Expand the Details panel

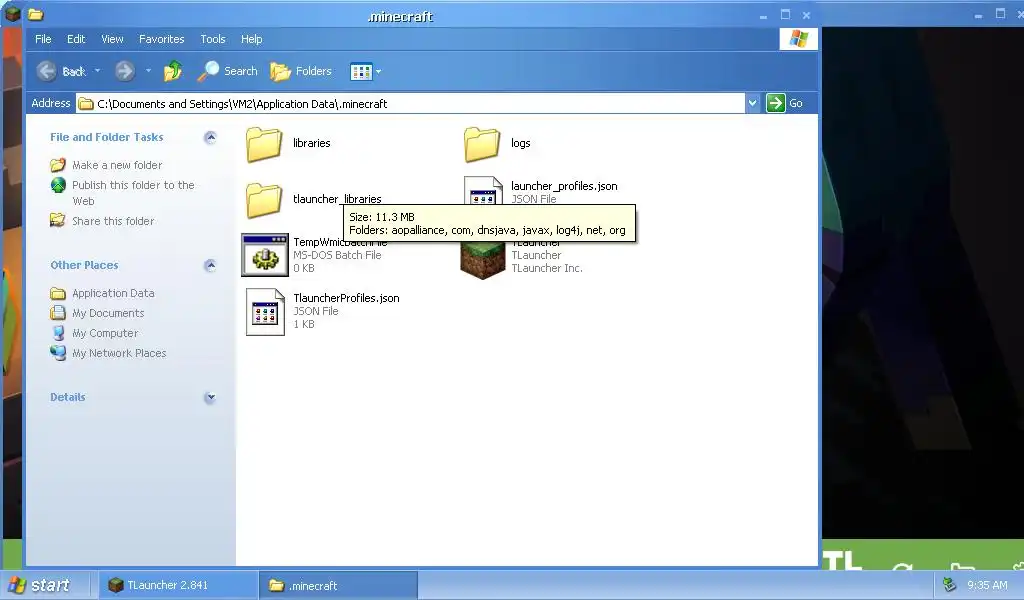pos(210,397)
